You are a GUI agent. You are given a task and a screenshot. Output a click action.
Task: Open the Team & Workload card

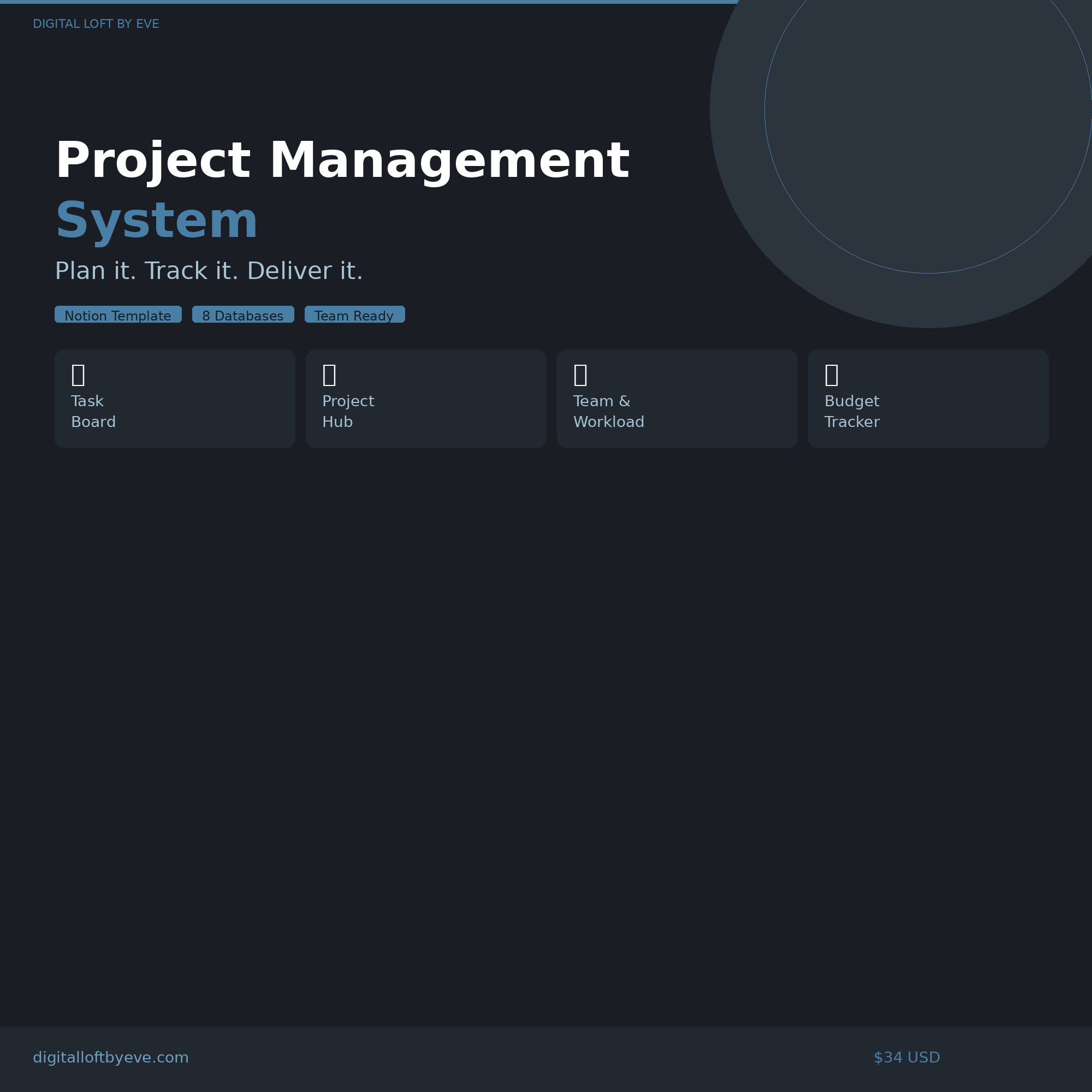pyautogui.click(x=677, y=399)
